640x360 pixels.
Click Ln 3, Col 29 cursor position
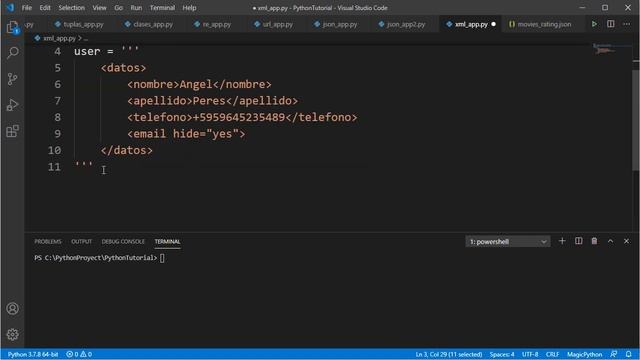[449, 354]
